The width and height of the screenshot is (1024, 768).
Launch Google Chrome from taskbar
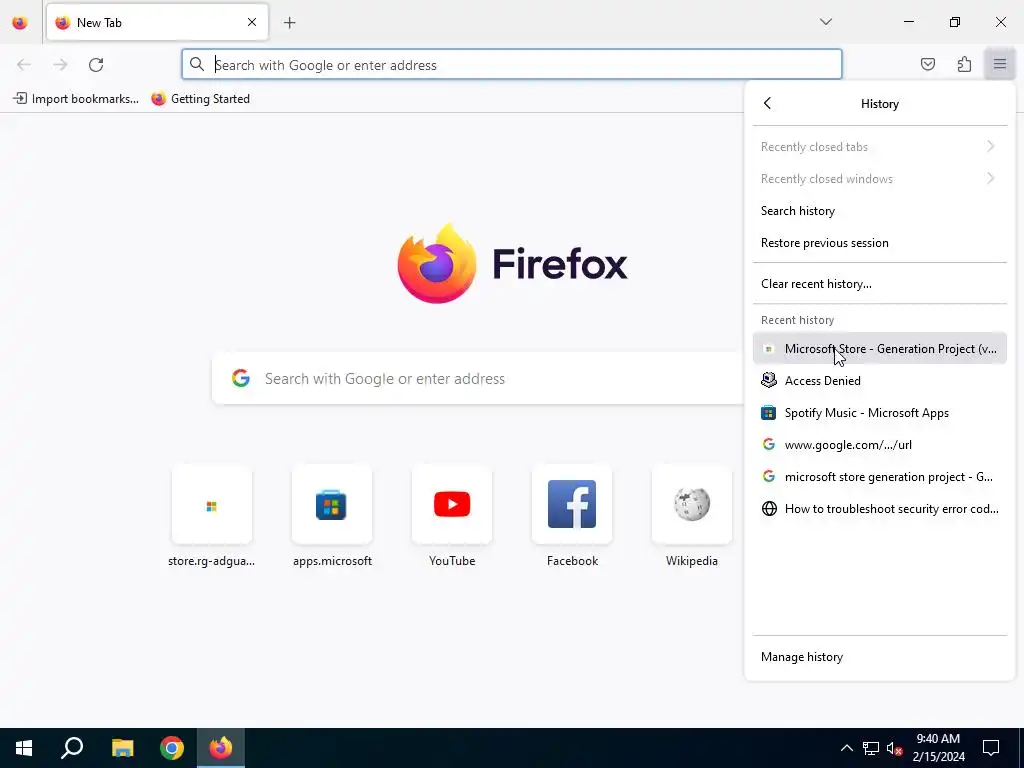pos(172,748)
